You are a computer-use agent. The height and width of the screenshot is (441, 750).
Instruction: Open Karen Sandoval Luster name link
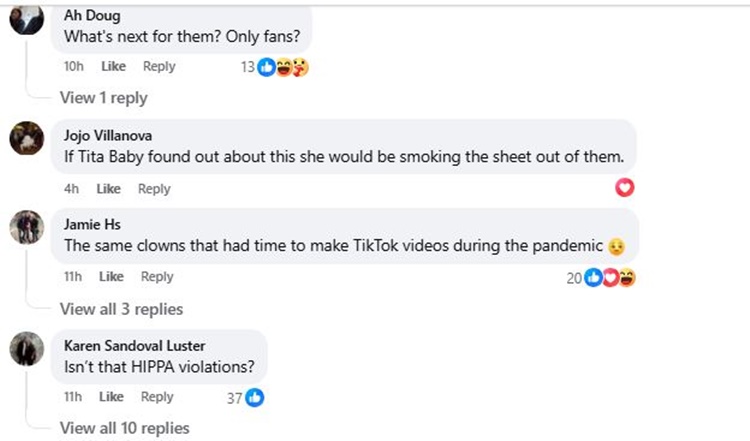click(x=132, y=346)
